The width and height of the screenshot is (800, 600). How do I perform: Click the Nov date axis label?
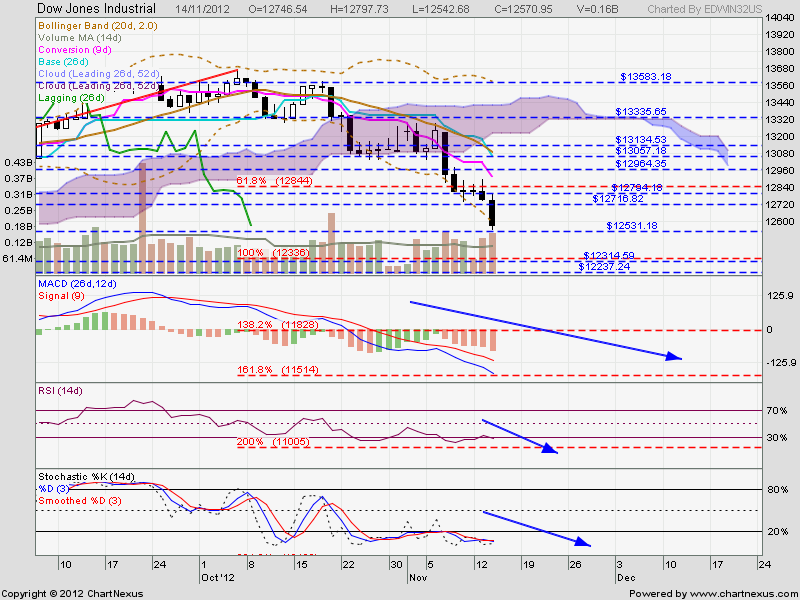pos(417,578)
